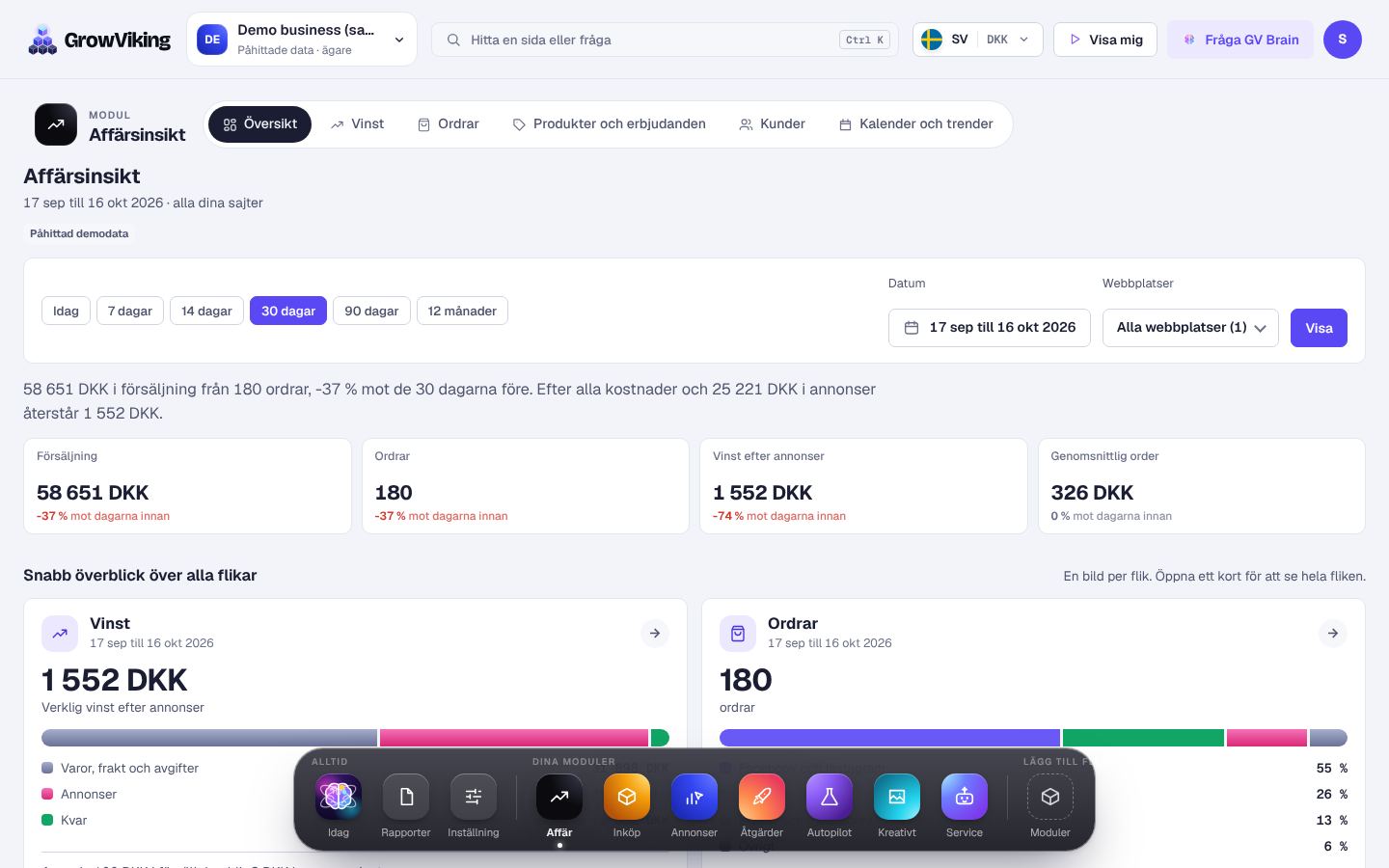Expand the Alla webbplatser dropdown
The image size is (1389, 868).
tap(1191, 327)
